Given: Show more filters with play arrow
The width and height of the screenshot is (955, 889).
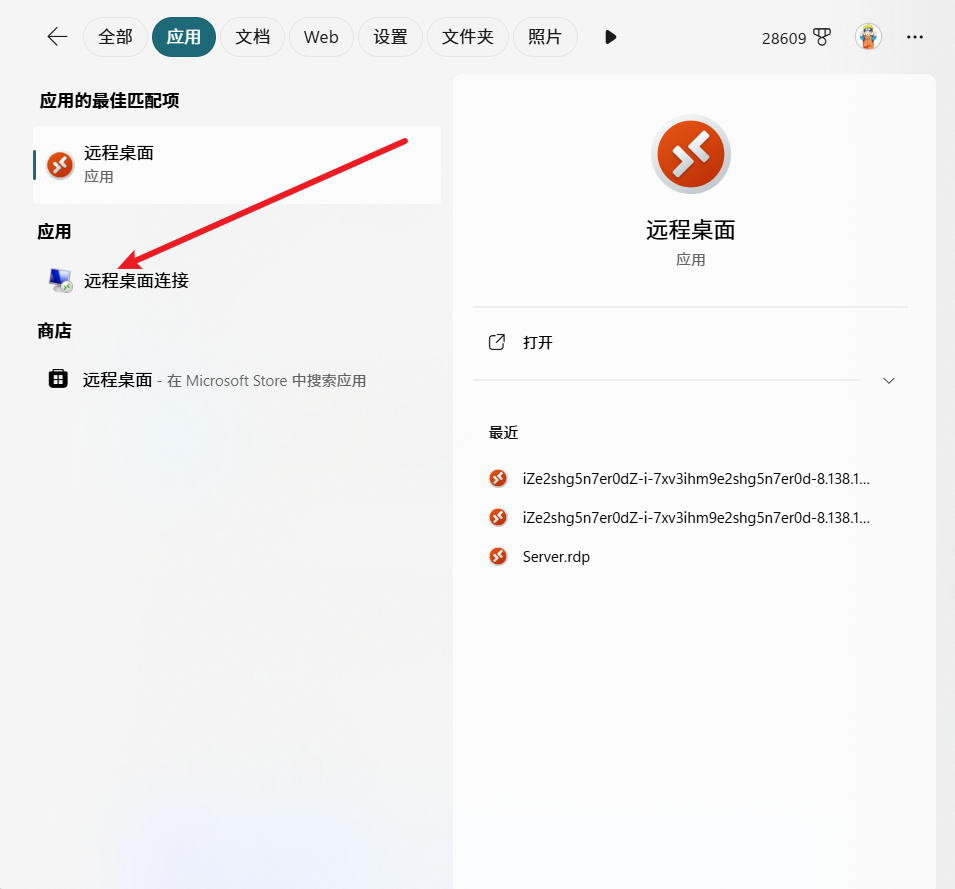Looking at the screenshot, I should tap(610, 37).
